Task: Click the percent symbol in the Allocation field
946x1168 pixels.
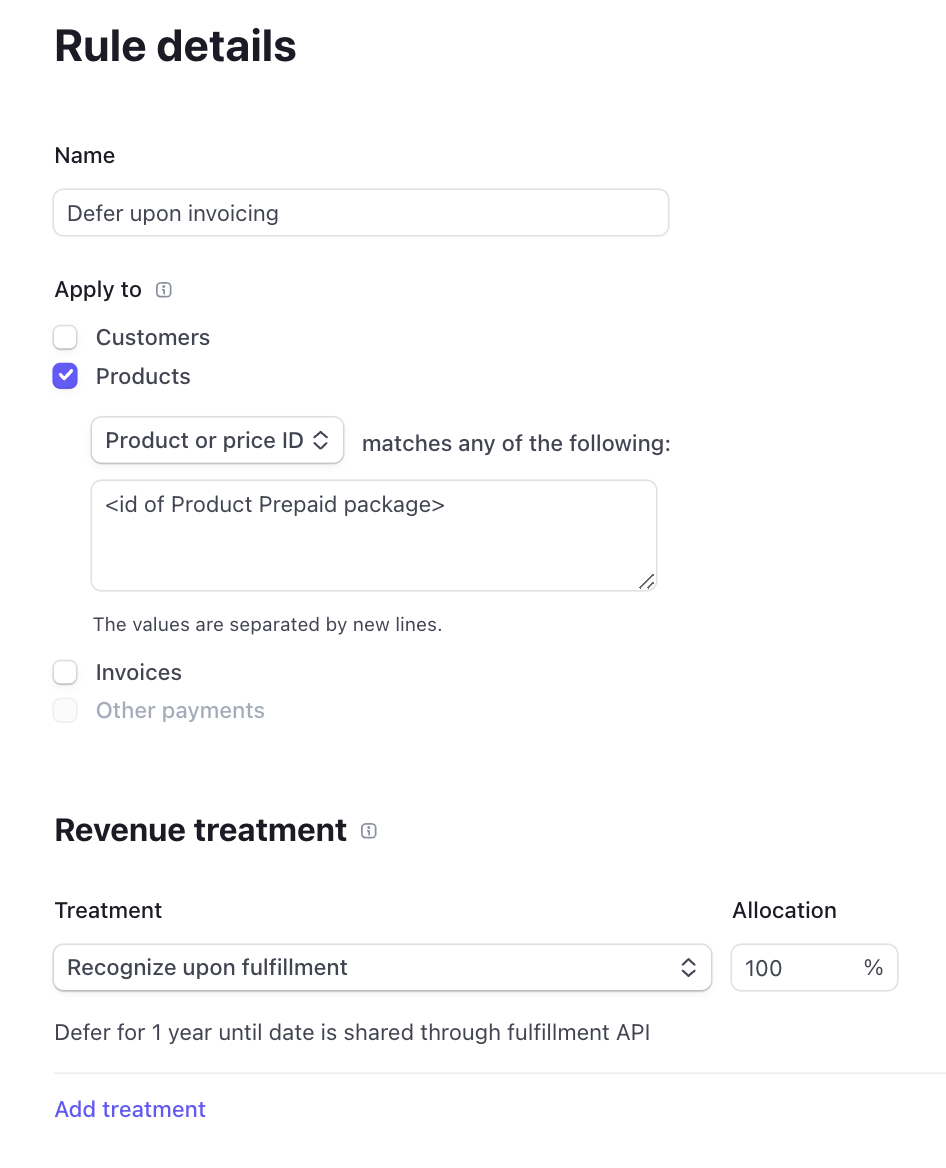Action: pyautogui.click(x=873, y=967)
